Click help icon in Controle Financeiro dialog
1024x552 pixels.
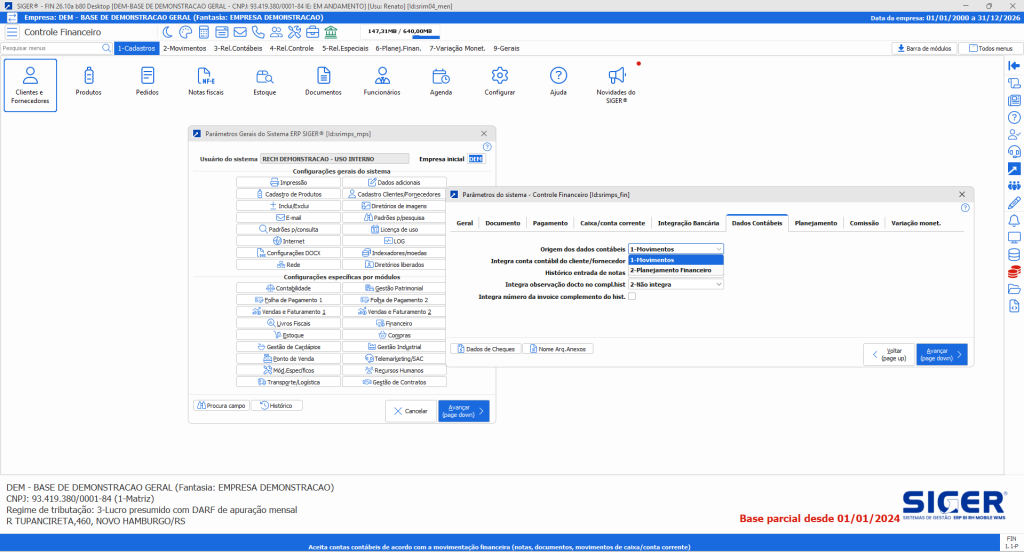[965, 208]
